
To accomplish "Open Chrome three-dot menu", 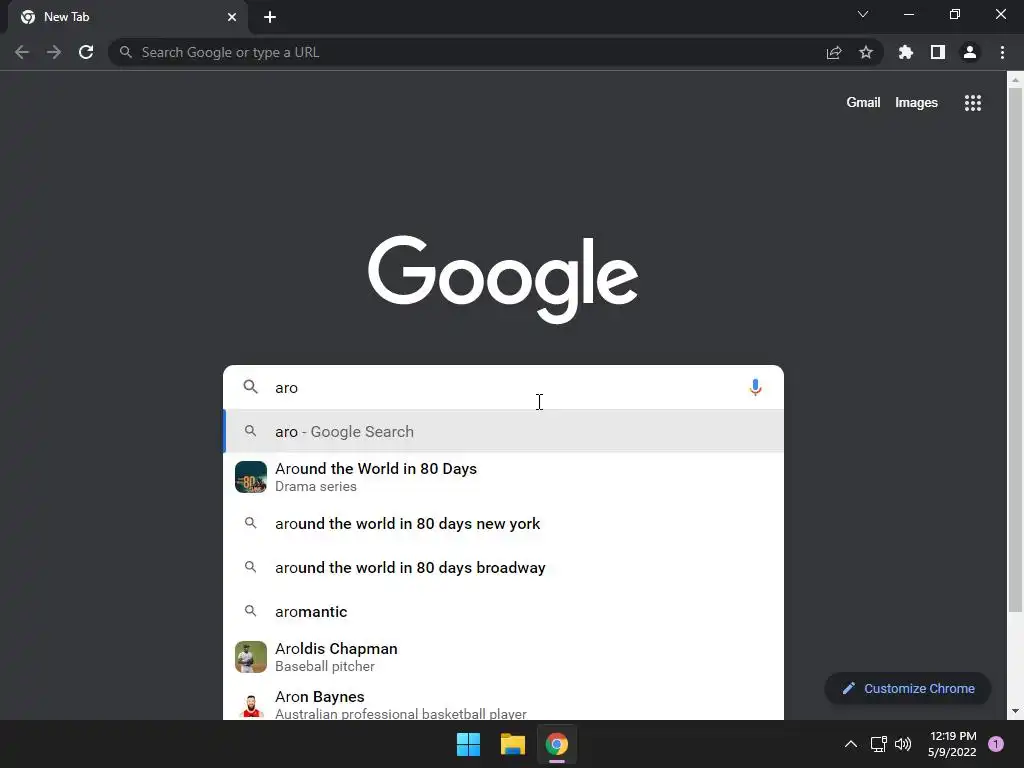I will pyautogui.click(x=1002, y=52).
